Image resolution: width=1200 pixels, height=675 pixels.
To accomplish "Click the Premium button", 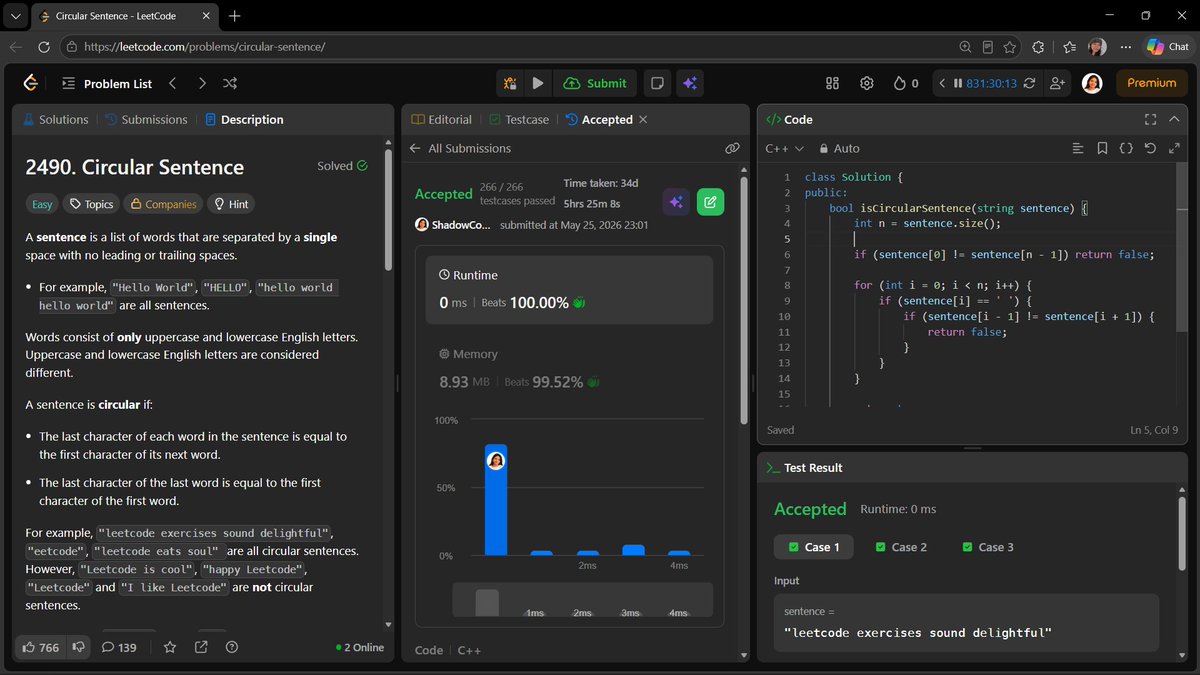I will tap(1151, 83).
